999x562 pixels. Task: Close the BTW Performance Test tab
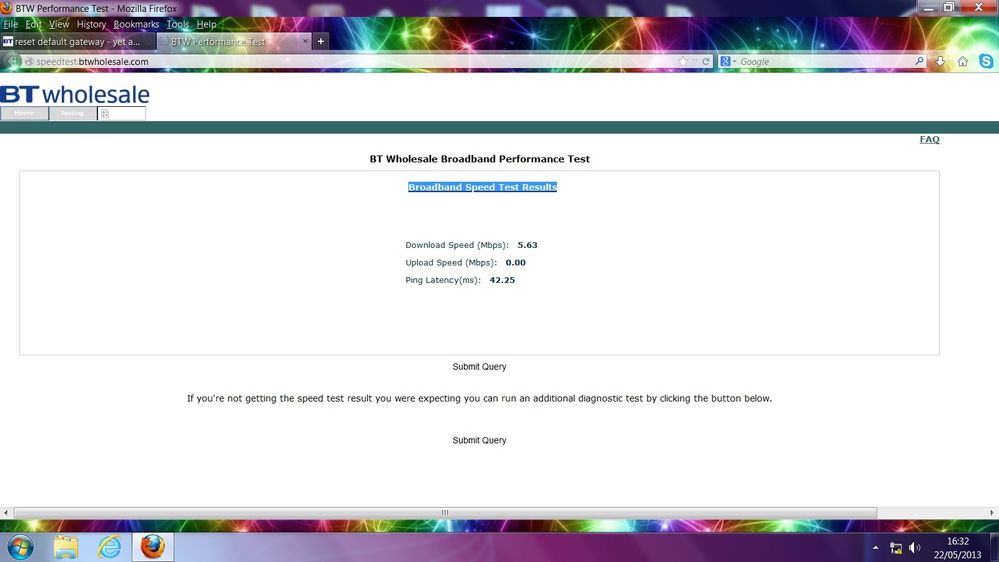pos(305,41)
